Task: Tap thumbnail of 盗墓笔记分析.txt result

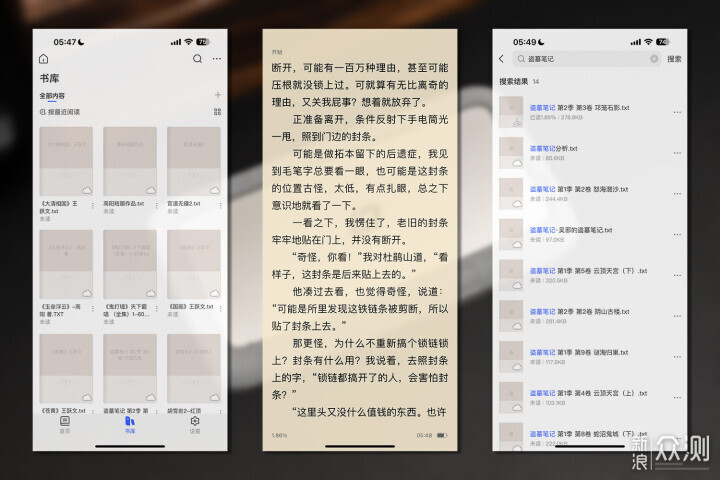Action: click(x=511, y=153)
